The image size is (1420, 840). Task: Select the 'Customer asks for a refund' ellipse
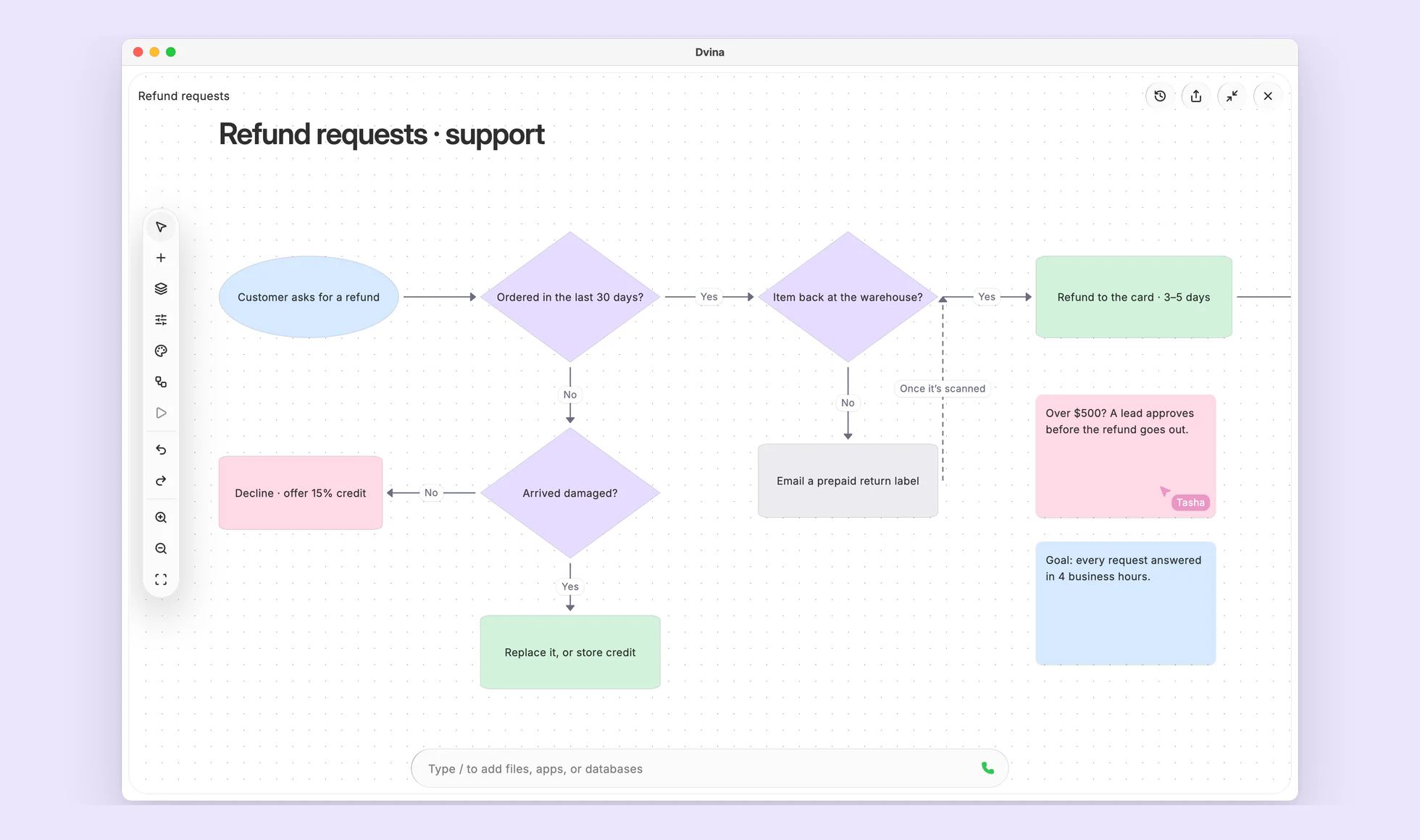click(x=309, y=297)
